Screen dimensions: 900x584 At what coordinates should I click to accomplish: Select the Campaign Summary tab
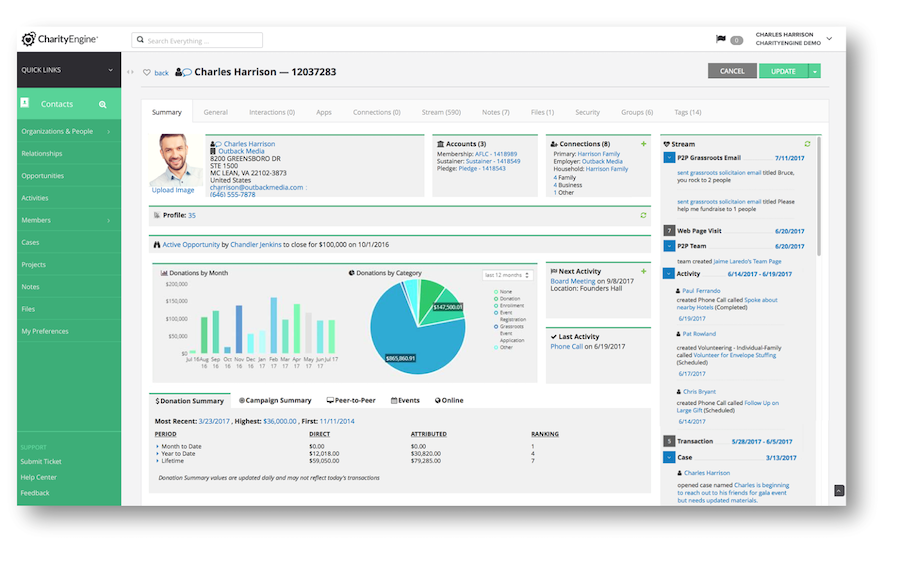pyautogui.click(x=276, y=401)
